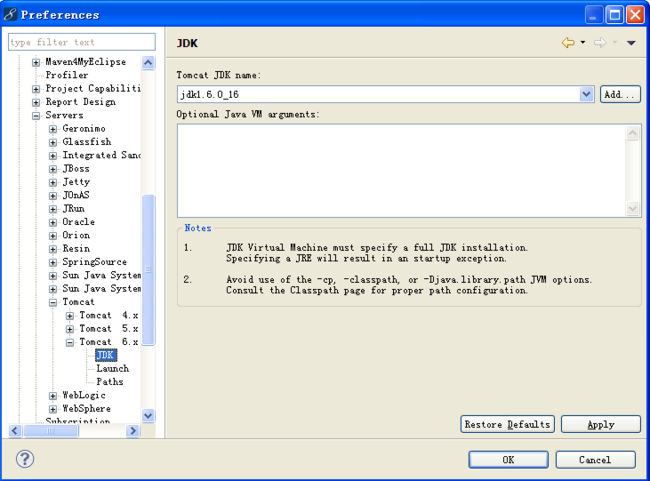The height and width of the screenshot is (481, 650).
Task: Click the tree scroll down arrow
Action: point(148,415)
